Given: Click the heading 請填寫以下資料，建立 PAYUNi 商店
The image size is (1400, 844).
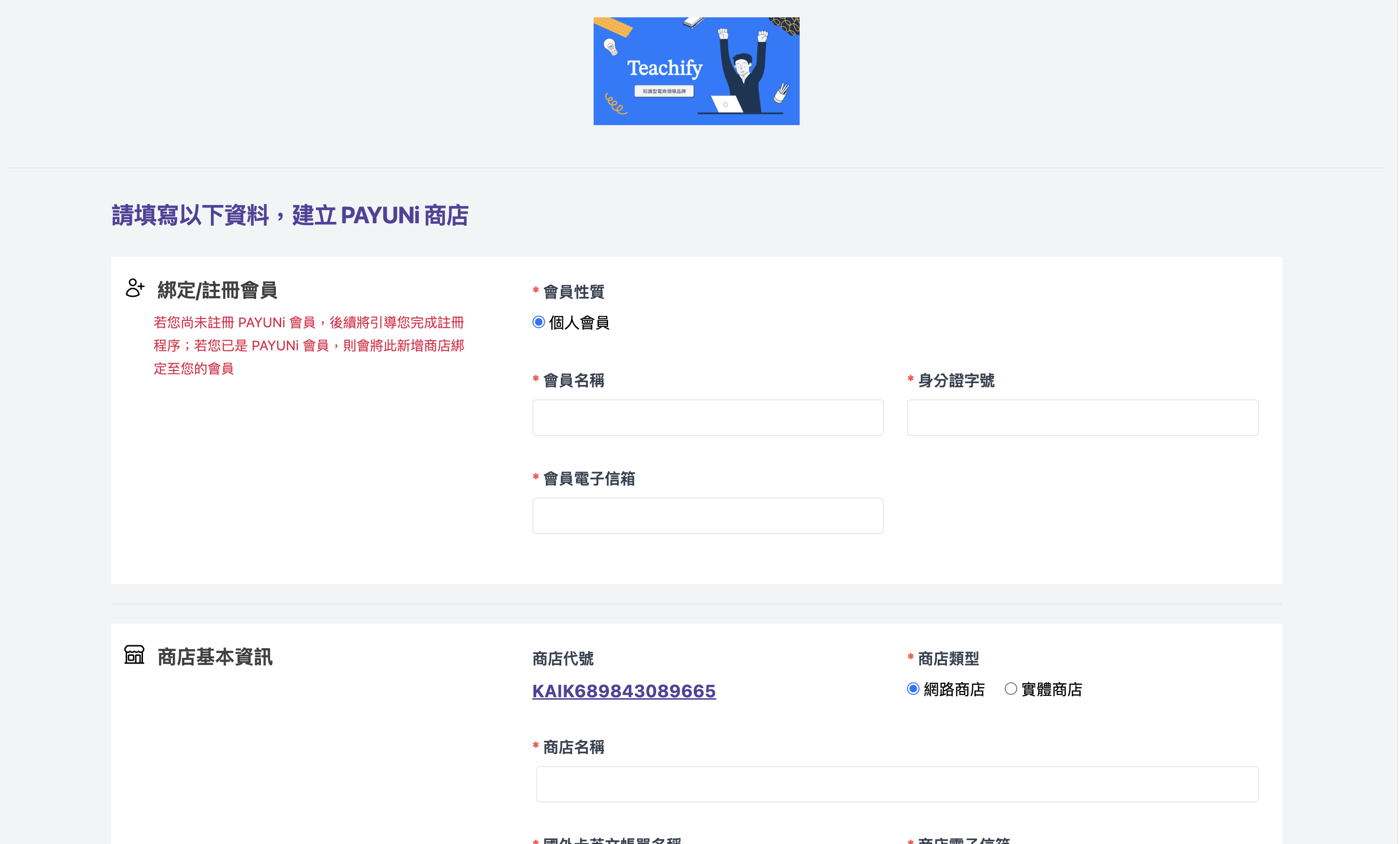Looking at the screenshot, I should [x=290, y=215].
